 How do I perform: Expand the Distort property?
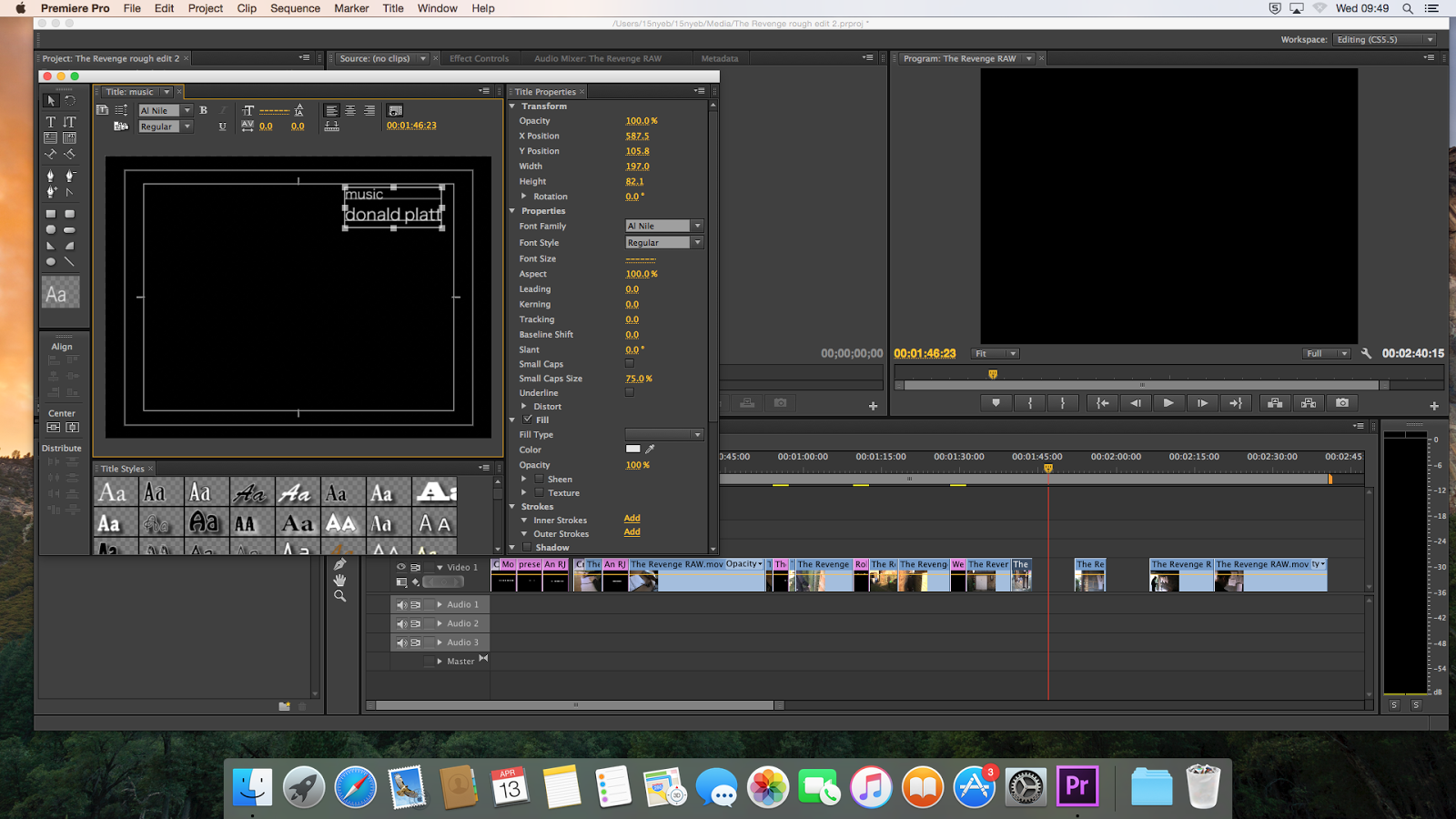pos(524,407)
